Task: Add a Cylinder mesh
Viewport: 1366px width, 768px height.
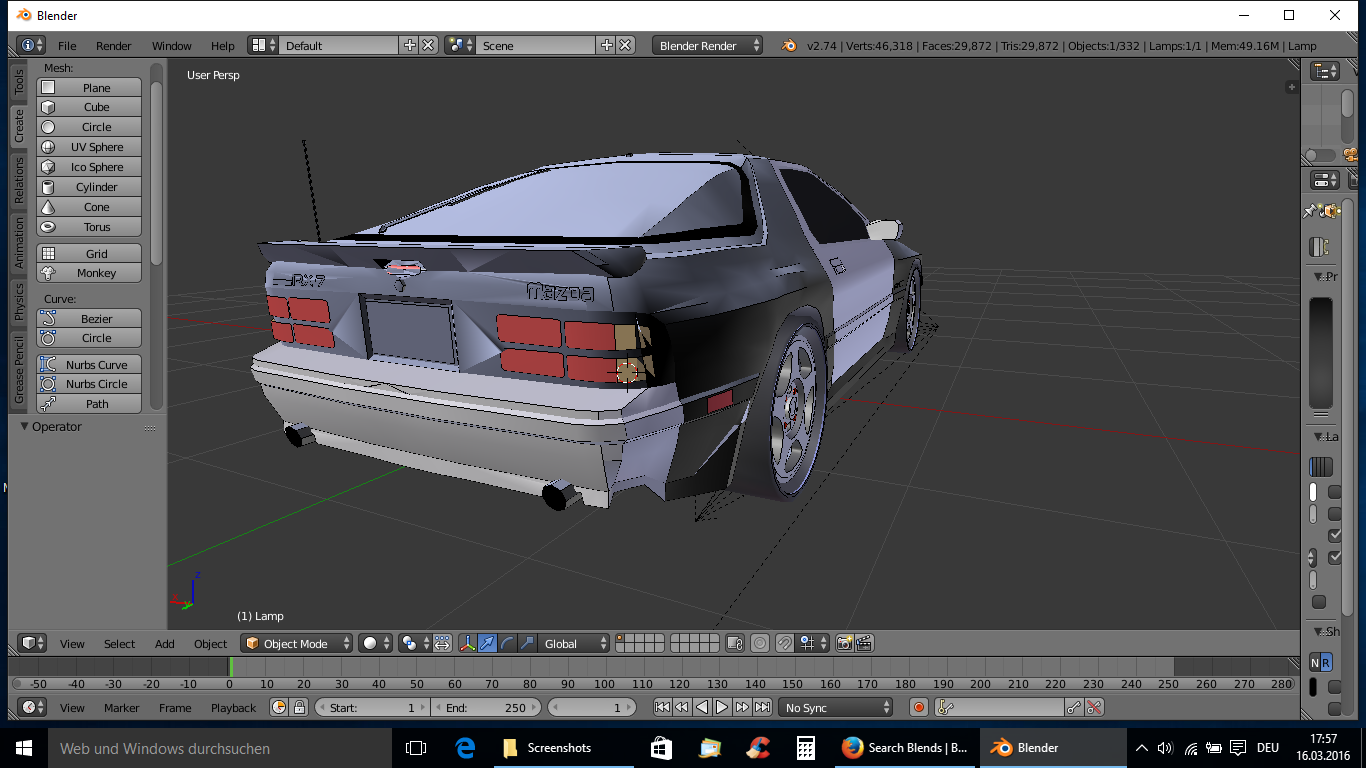Action: (x=89, y=187)
